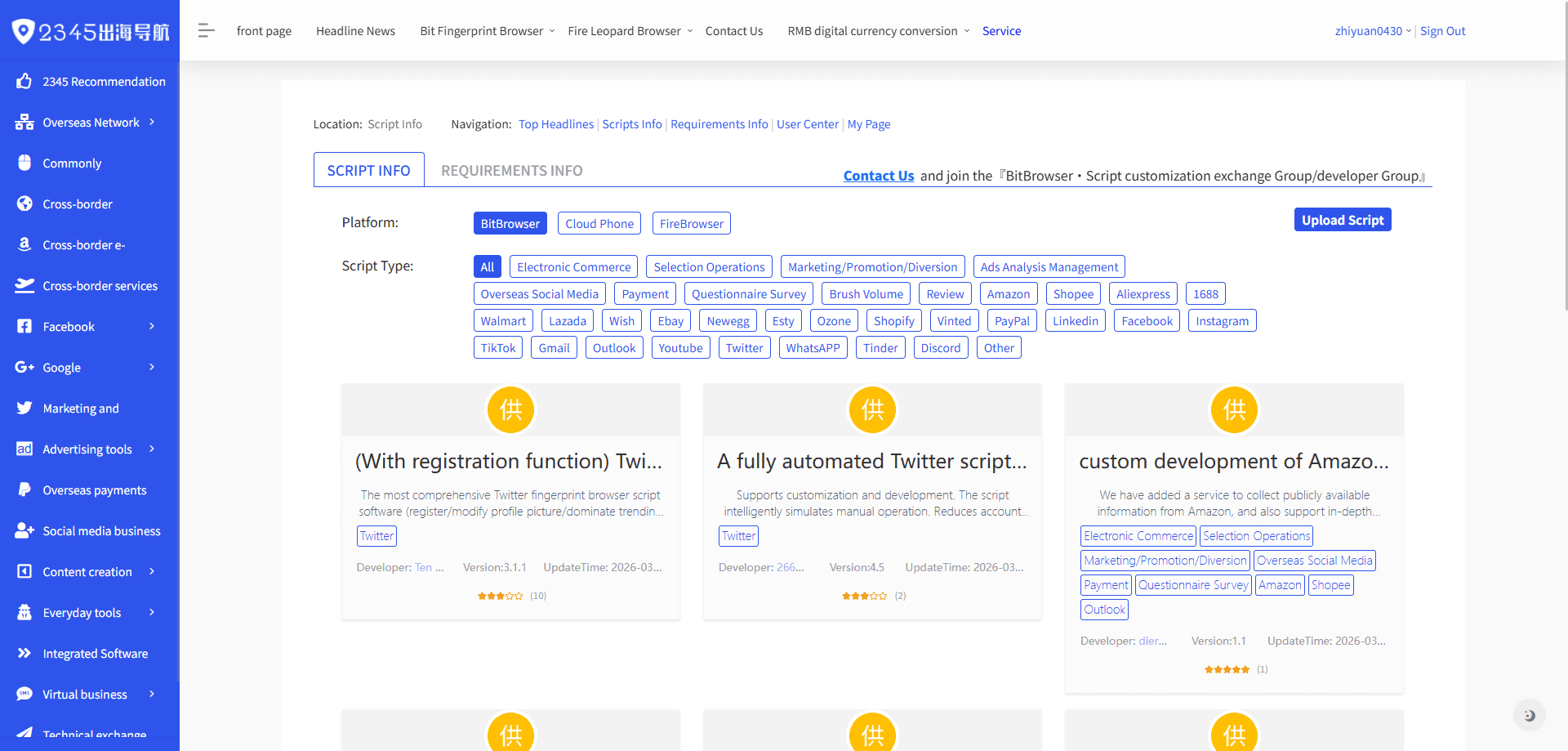1568x751 pixels.
Task: Click the yellow badge on Amazon script card
Action: [1234, 409]
